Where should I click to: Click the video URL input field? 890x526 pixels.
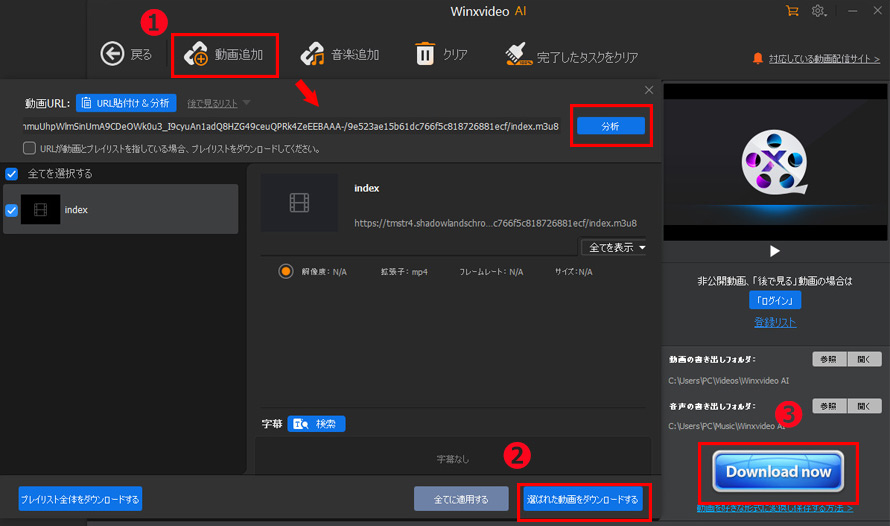290,127
